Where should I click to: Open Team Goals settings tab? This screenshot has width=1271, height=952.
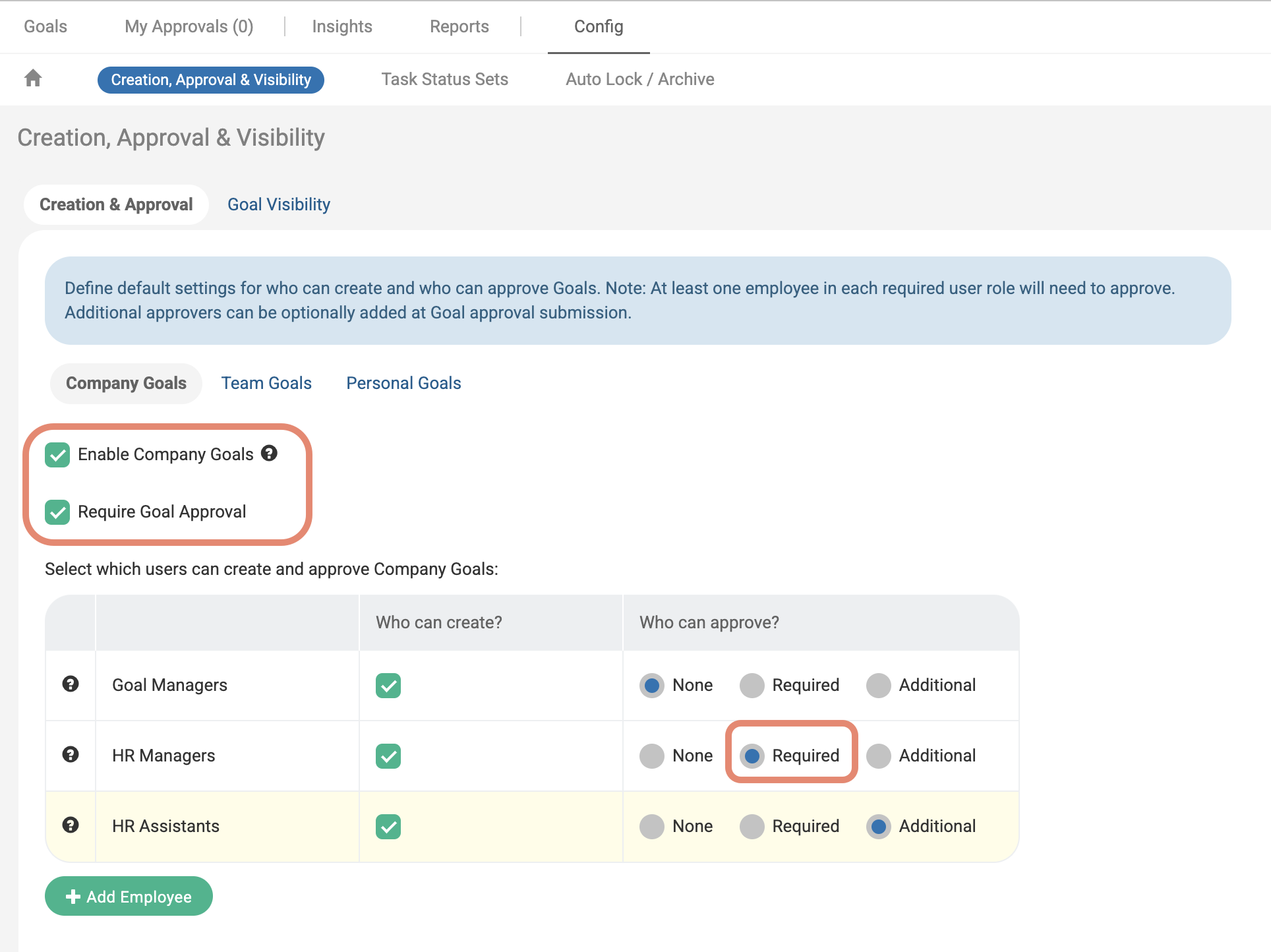266,383
